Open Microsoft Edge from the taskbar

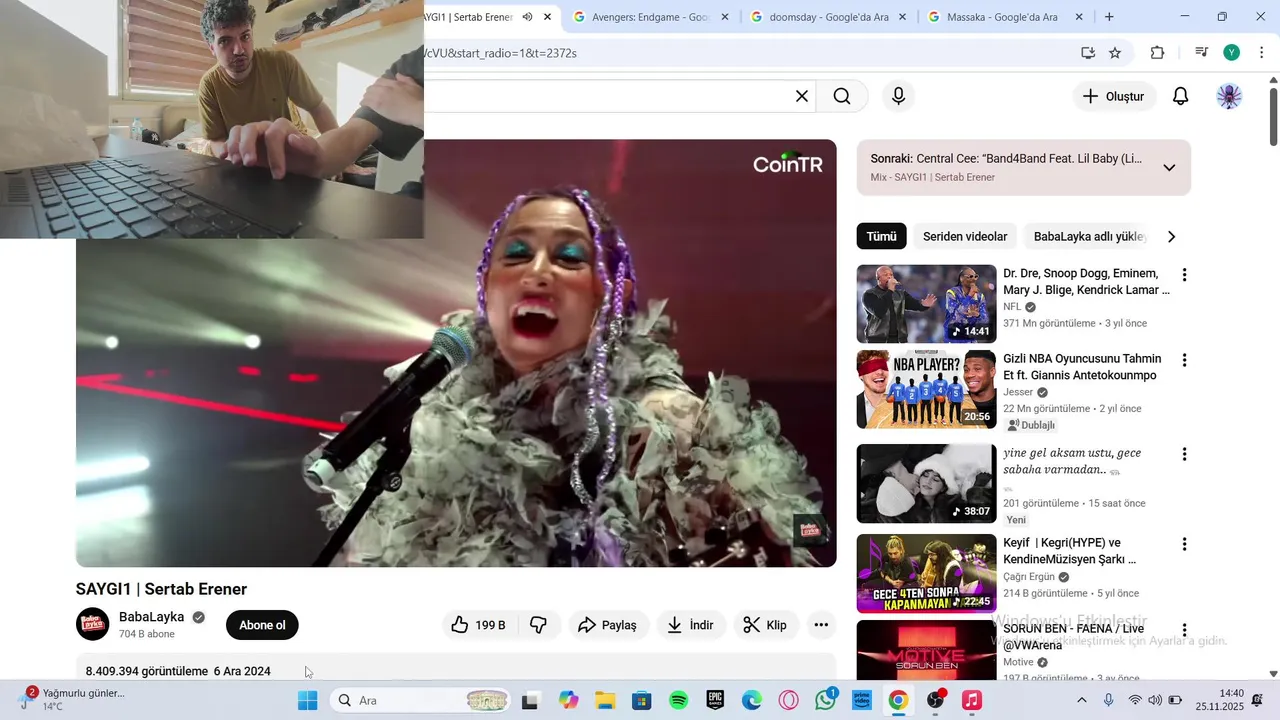[752, 701]
